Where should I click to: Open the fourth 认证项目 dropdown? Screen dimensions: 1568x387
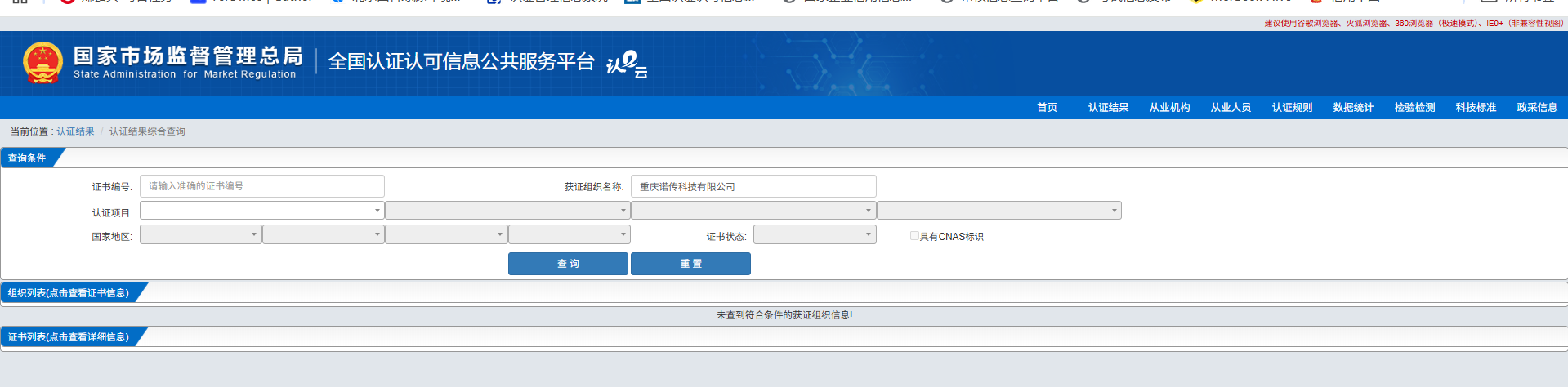(x=999, y=211)
